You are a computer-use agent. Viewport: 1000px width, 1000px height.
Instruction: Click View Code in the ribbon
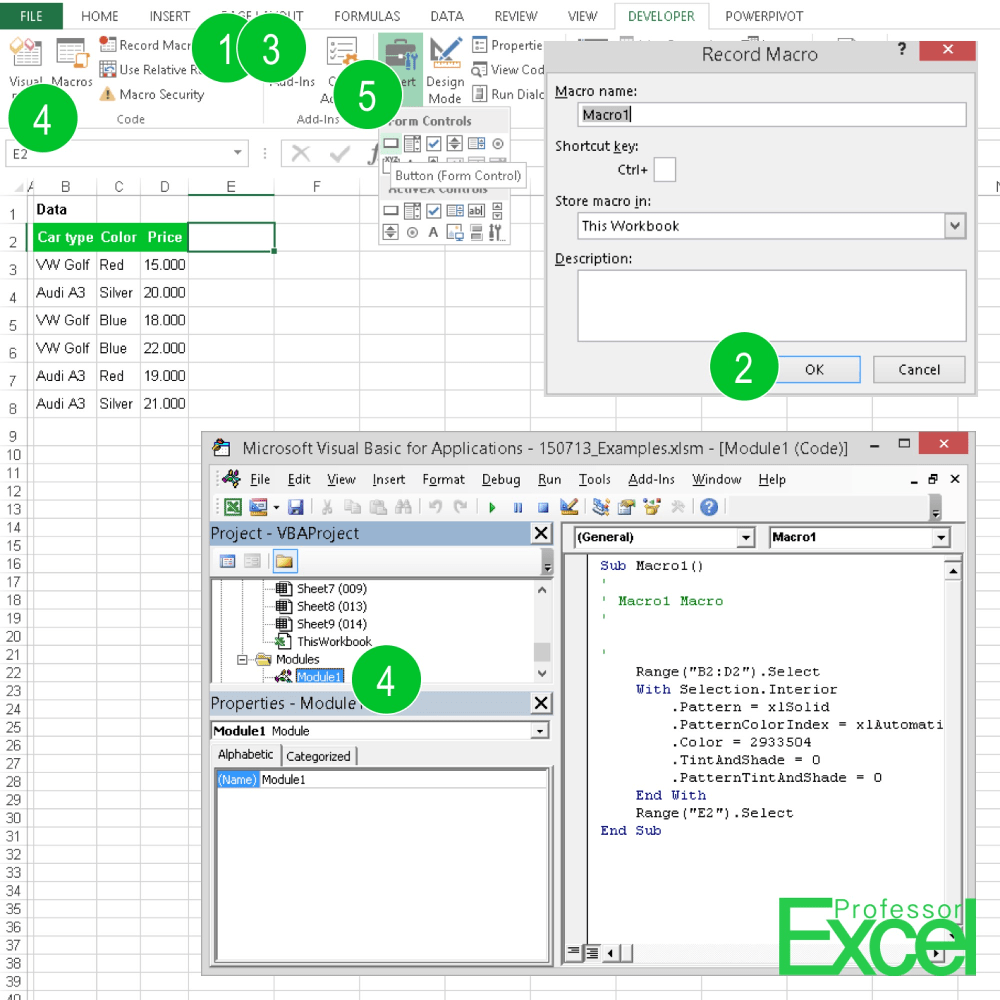click(x=508, y=70)
